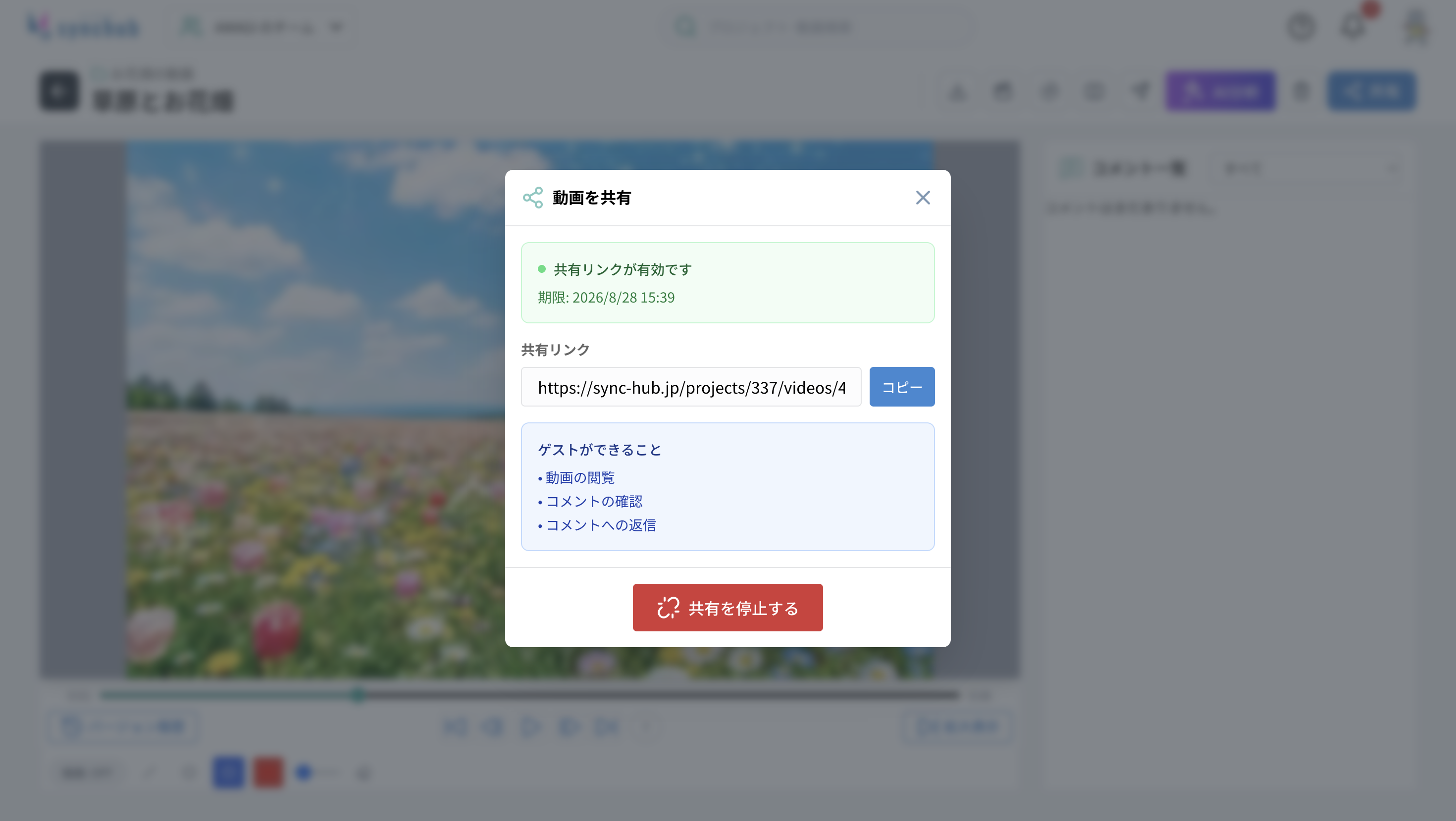The image size is (1456, 821).
Task: Click the 期限: 2026/8/28 15:39 text
Action: [x=606, y=297]
